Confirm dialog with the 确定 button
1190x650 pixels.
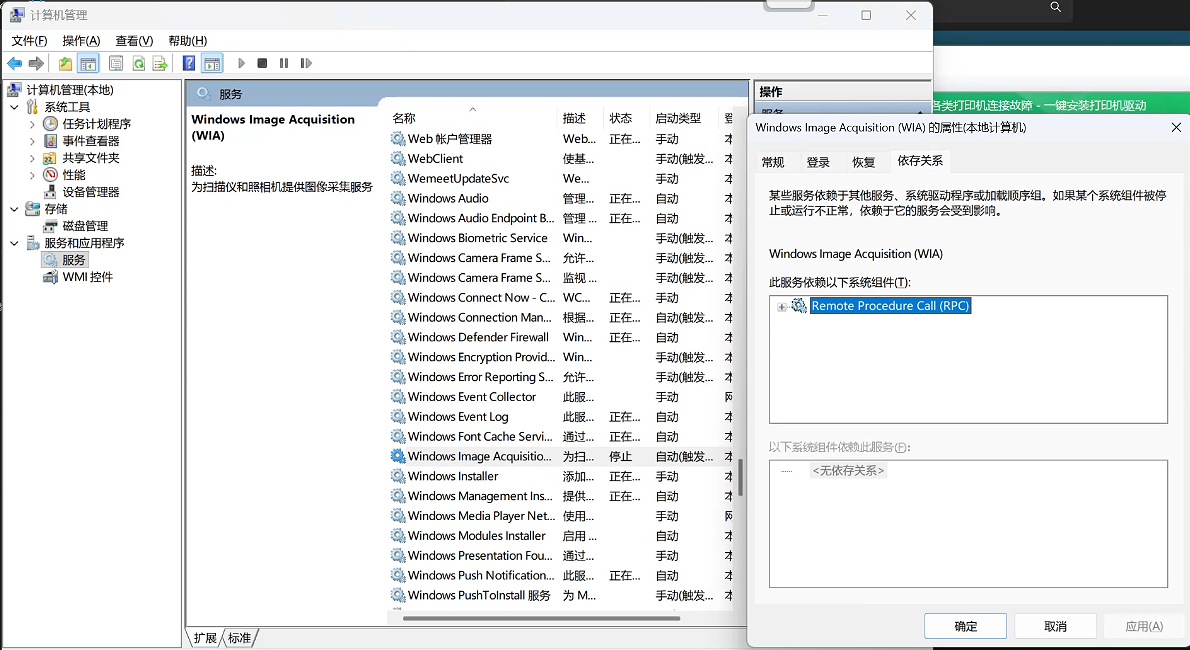coord(964,626)
